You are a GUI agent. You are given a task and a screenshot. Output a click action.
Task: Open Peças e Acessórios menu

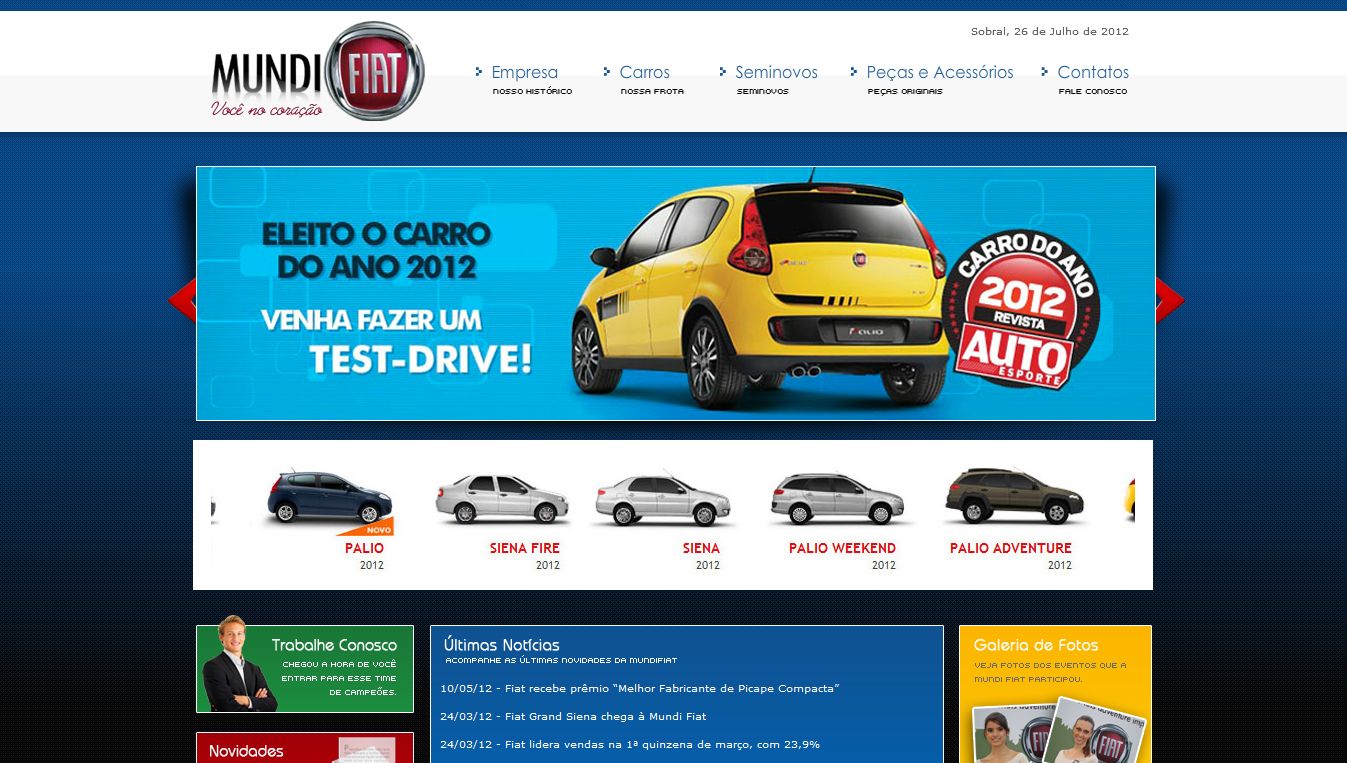(940, 72)
